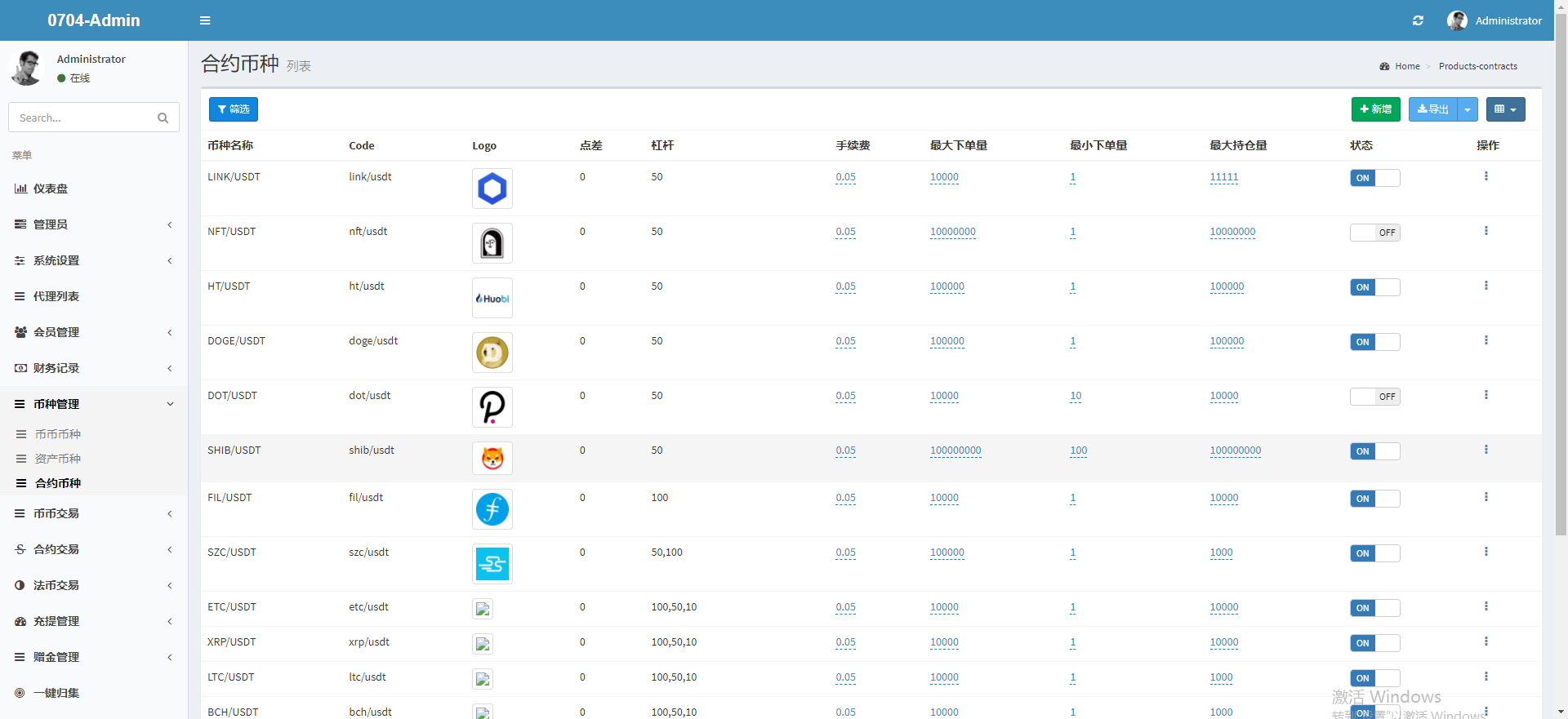Open actions menu for SZC/USDT row
The width and height of the screenshot is (1568, 719).
click(1486, 552)
